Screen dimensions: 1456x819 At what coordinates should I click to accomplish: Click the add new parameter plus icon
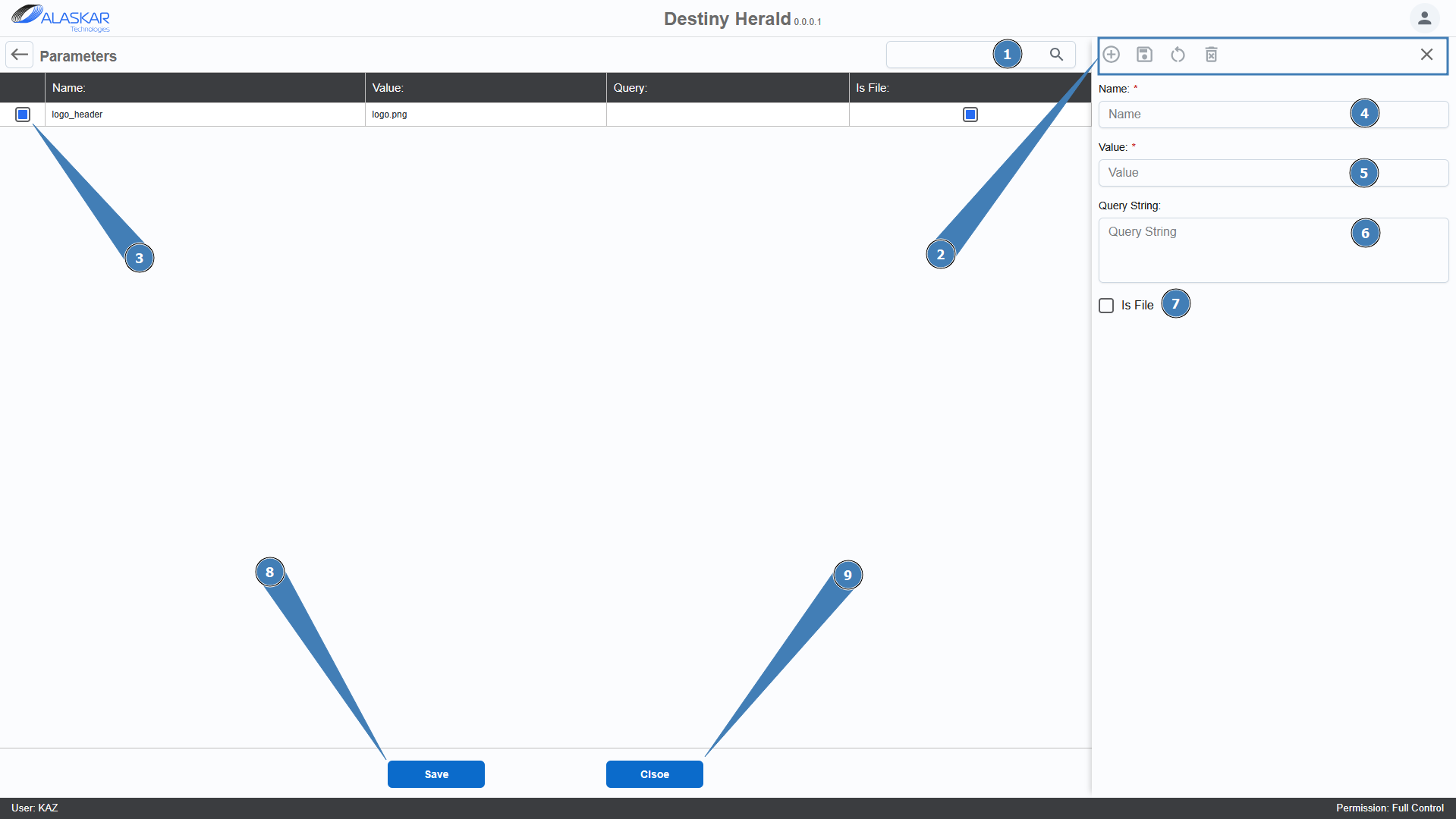coord(1112,55)
